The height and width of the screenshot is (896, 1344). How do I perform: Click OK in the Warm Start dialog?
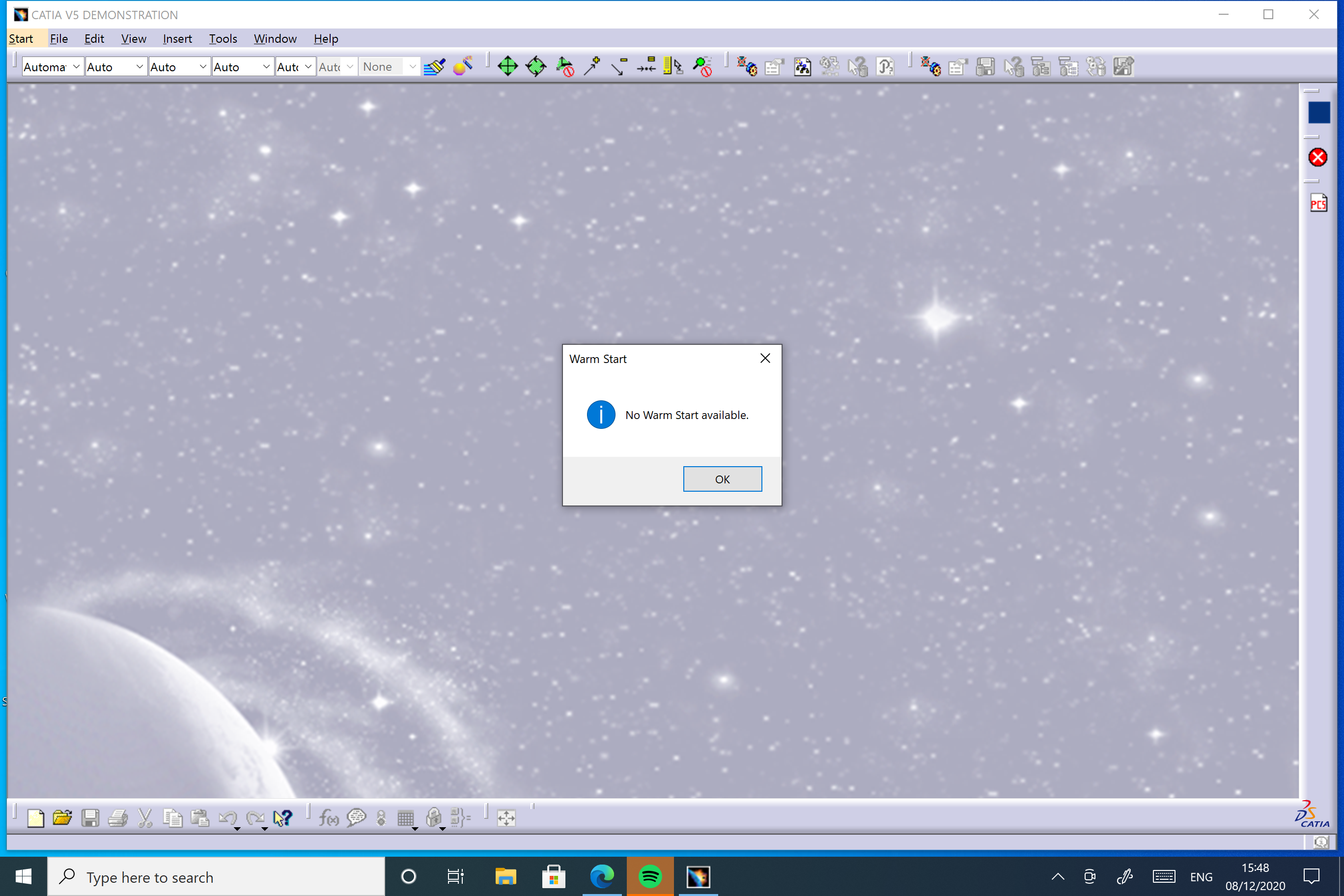click(722, 479)
